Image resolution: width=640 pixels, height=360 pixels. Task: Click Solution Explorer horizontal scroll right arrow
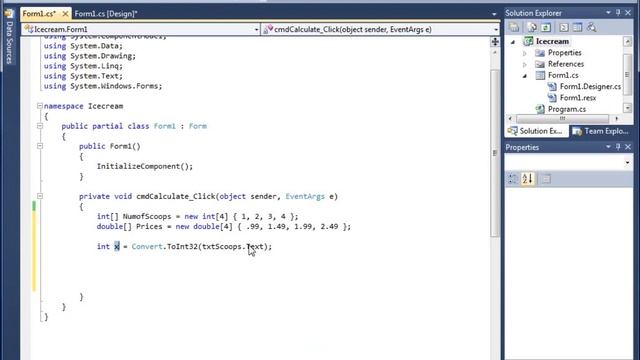click(x=616, y=119)
